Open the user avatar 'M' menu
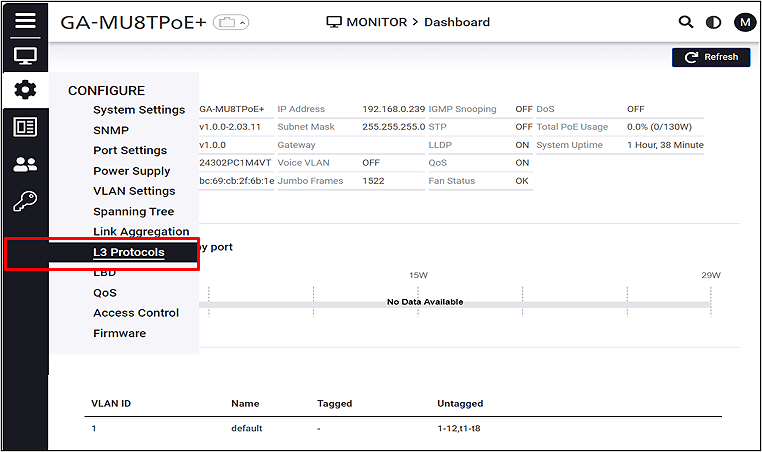 (x=745, y=22)
